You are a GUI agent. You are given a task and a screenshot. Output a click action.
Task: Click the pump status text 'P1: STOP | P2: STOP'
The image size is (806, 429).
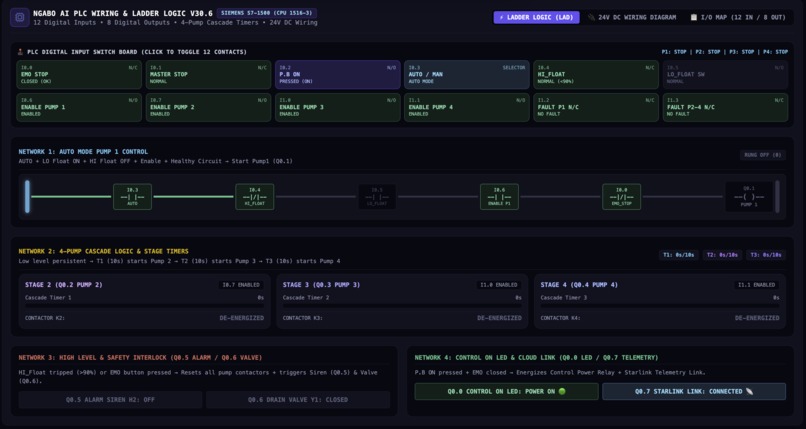691,52
